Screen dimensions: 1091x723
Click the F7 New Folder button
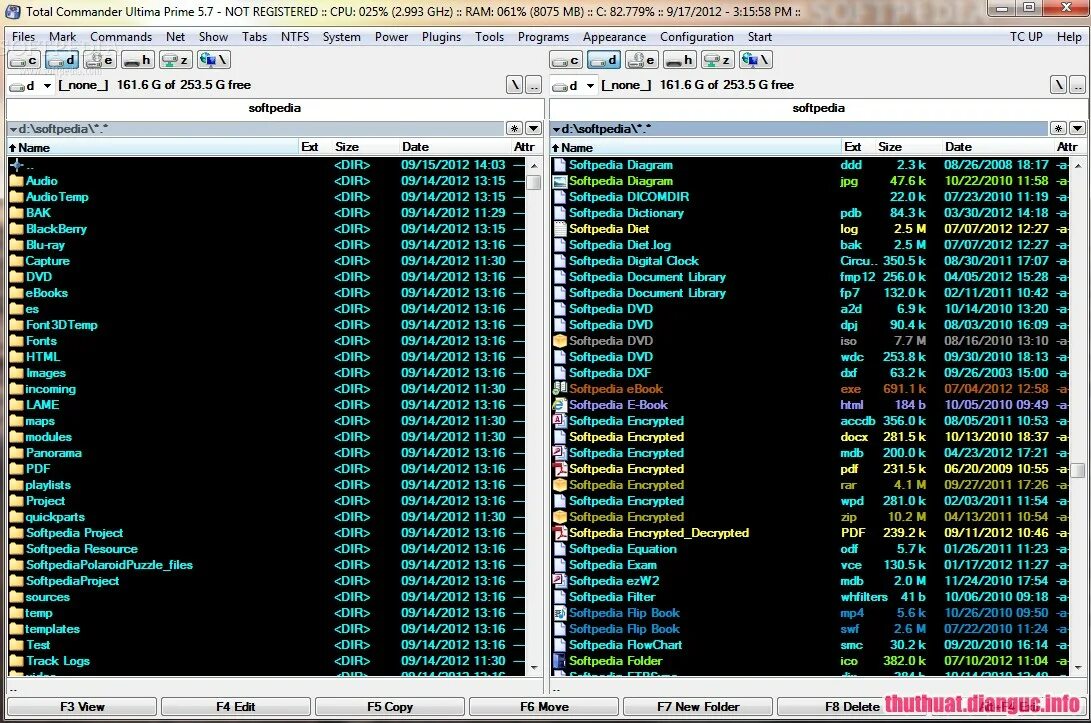698,706
